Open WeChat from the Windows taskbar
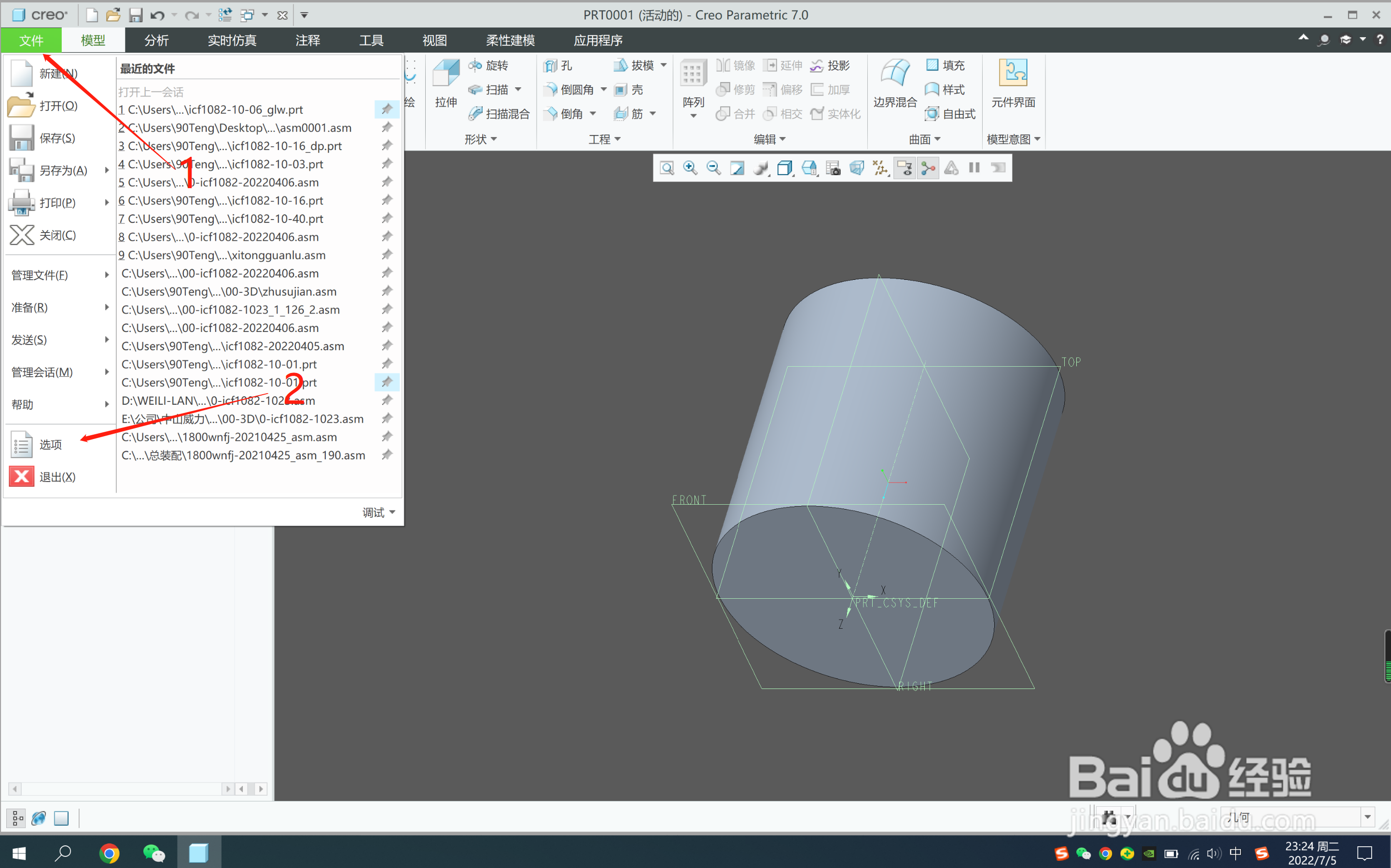This screenshot has height=868, width=1391. point(153,853)
